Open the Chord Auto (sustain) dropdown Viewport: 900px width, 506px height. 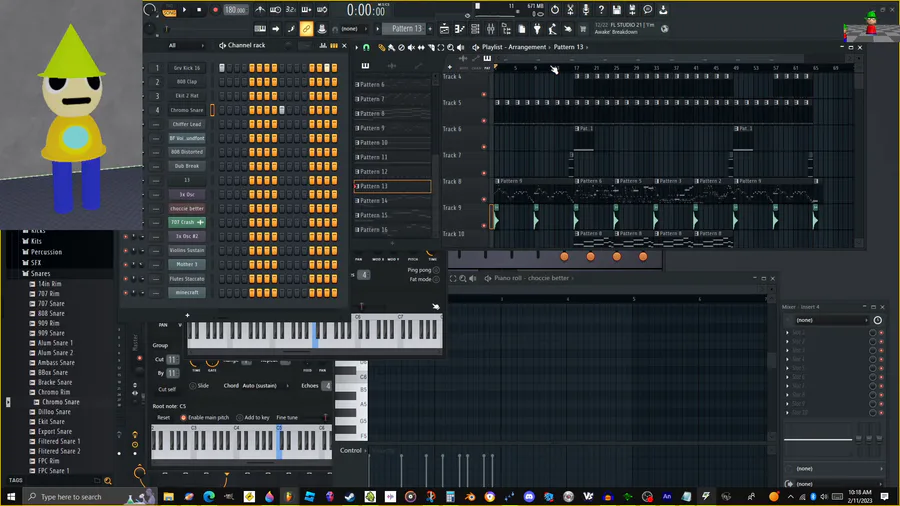(x=265, y=386)
